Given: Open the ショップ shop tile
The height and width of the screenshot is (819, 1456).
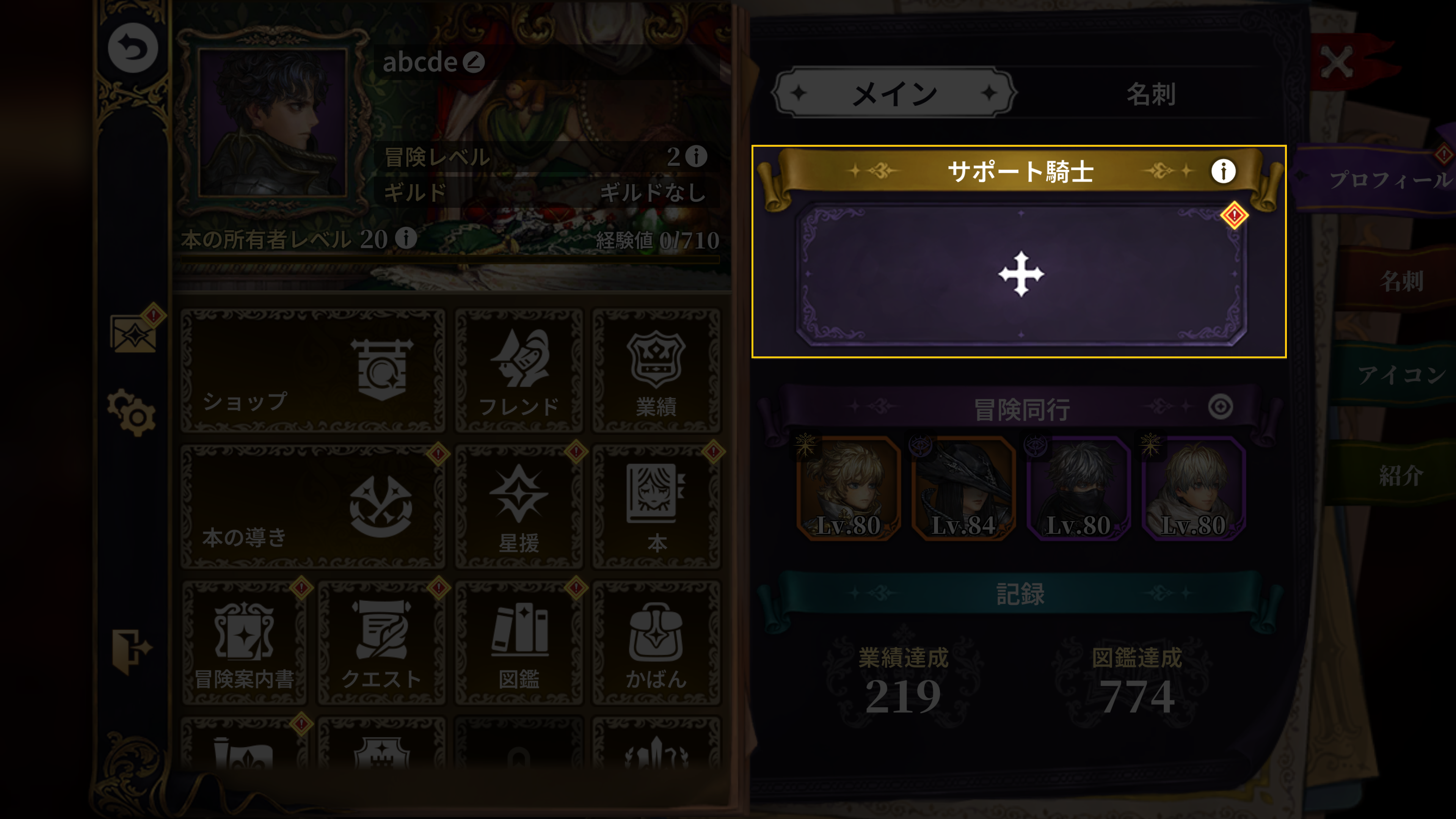Looking at the screenshot, I should [312, 371].
